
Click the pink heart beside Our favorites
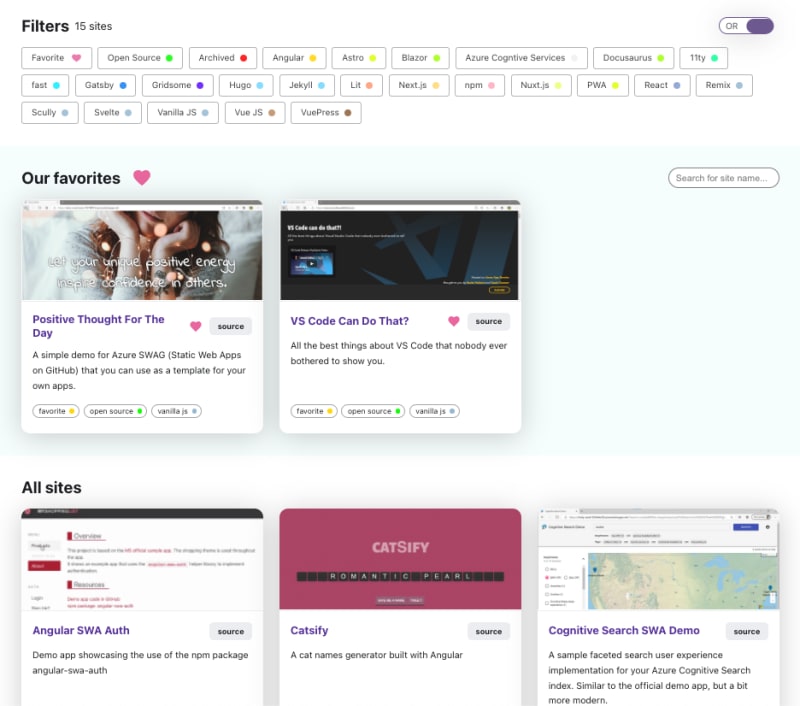pos(142,178)
